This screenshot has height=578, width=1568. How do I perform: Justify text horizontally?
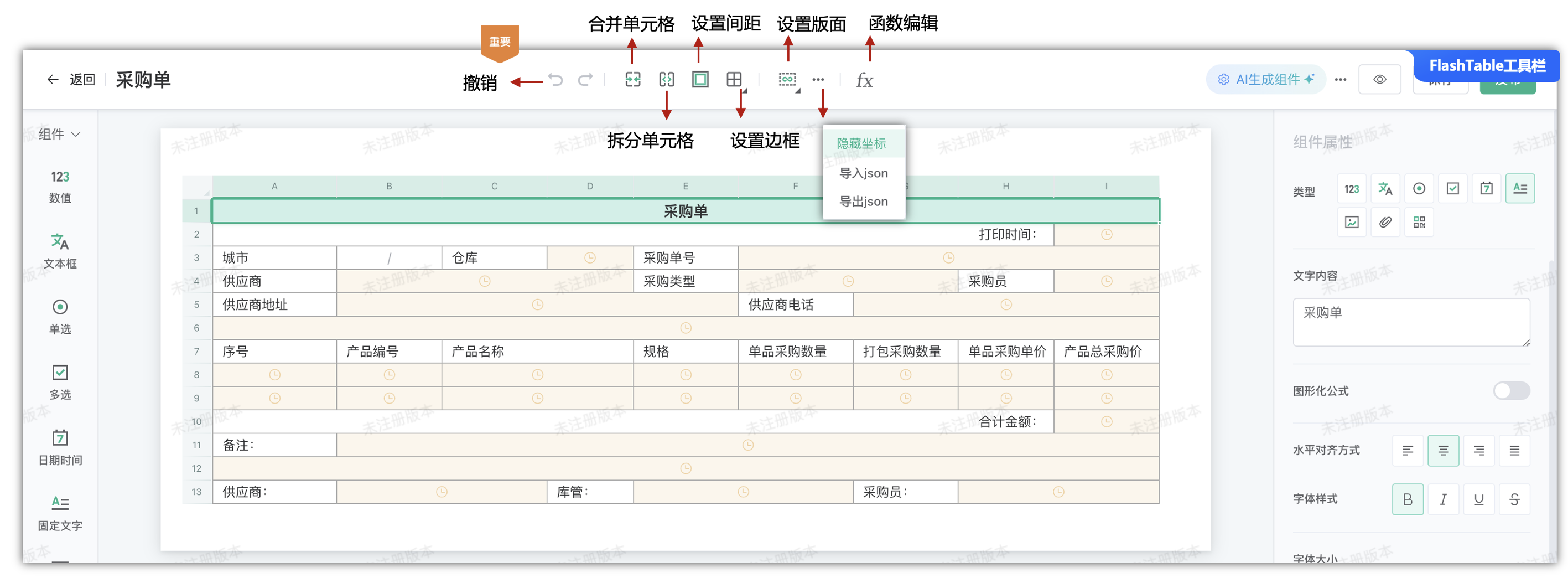(1514, 451)
